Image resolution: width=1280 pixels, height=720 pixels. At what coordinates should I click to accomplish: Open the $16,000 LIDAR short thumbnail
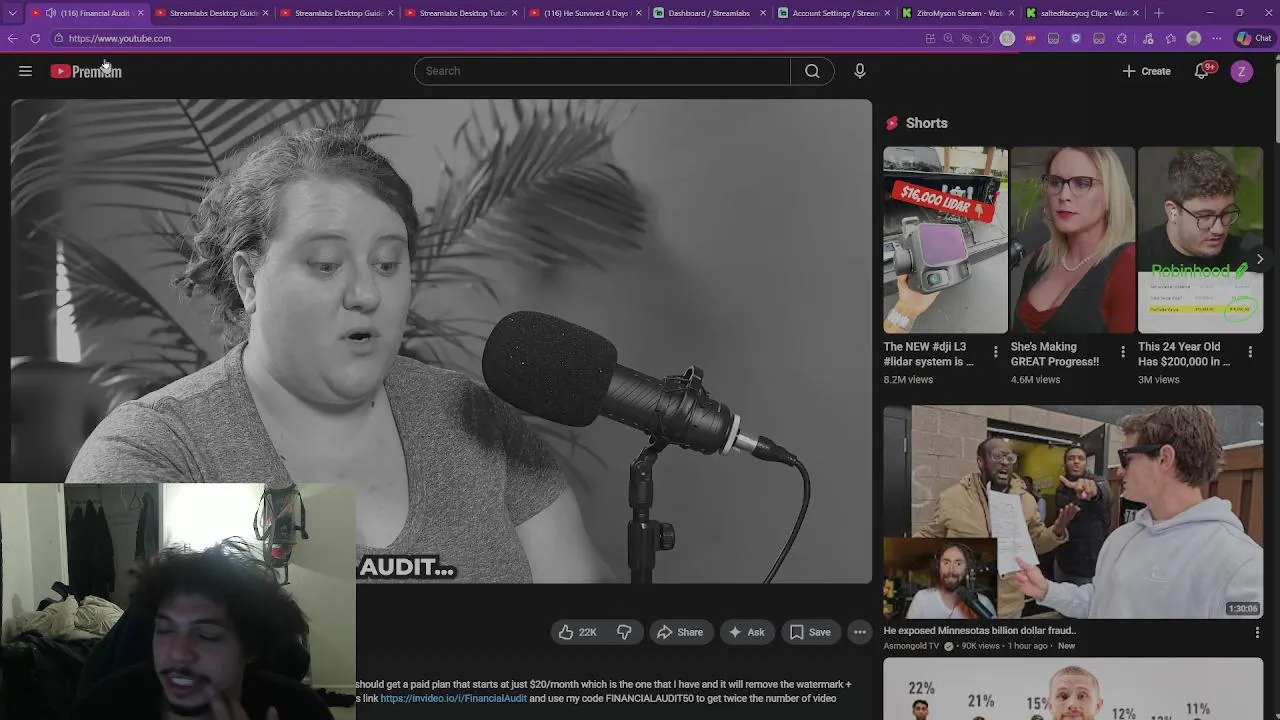pos(945,240)
